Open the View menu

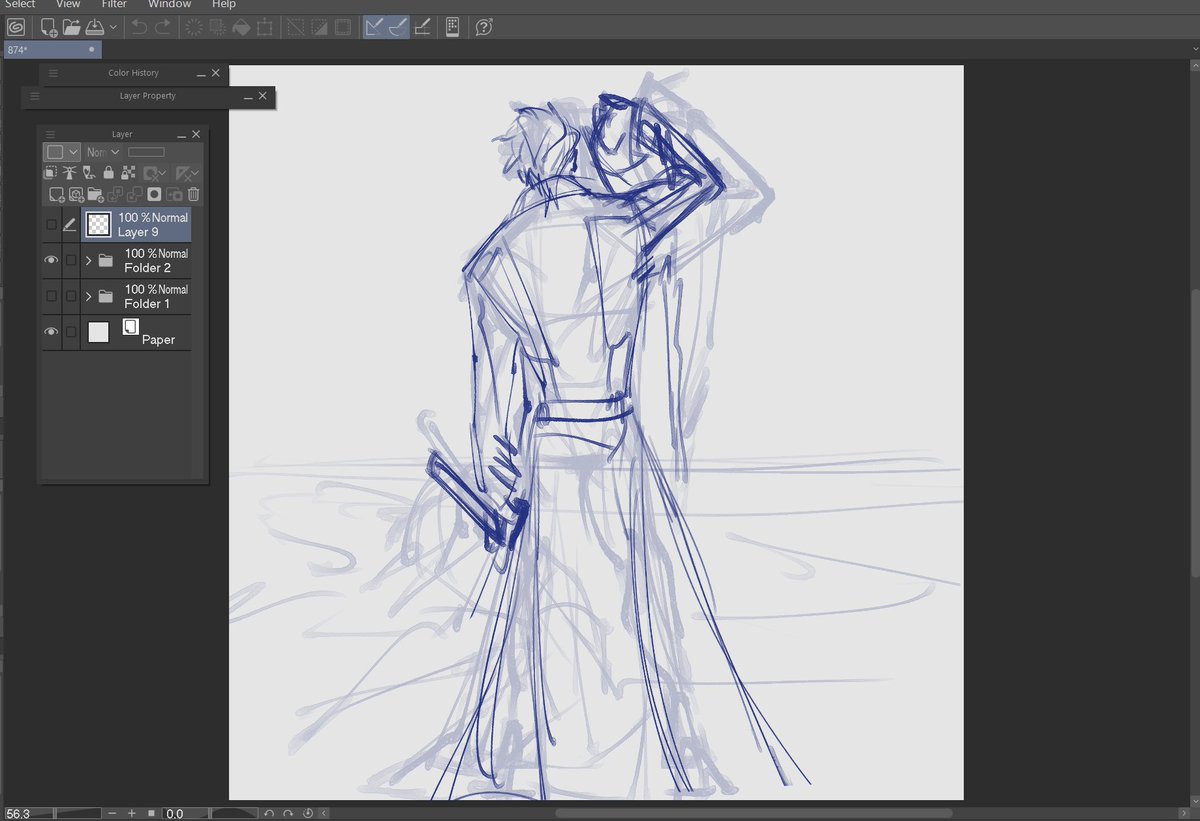(x=68, y=4)
